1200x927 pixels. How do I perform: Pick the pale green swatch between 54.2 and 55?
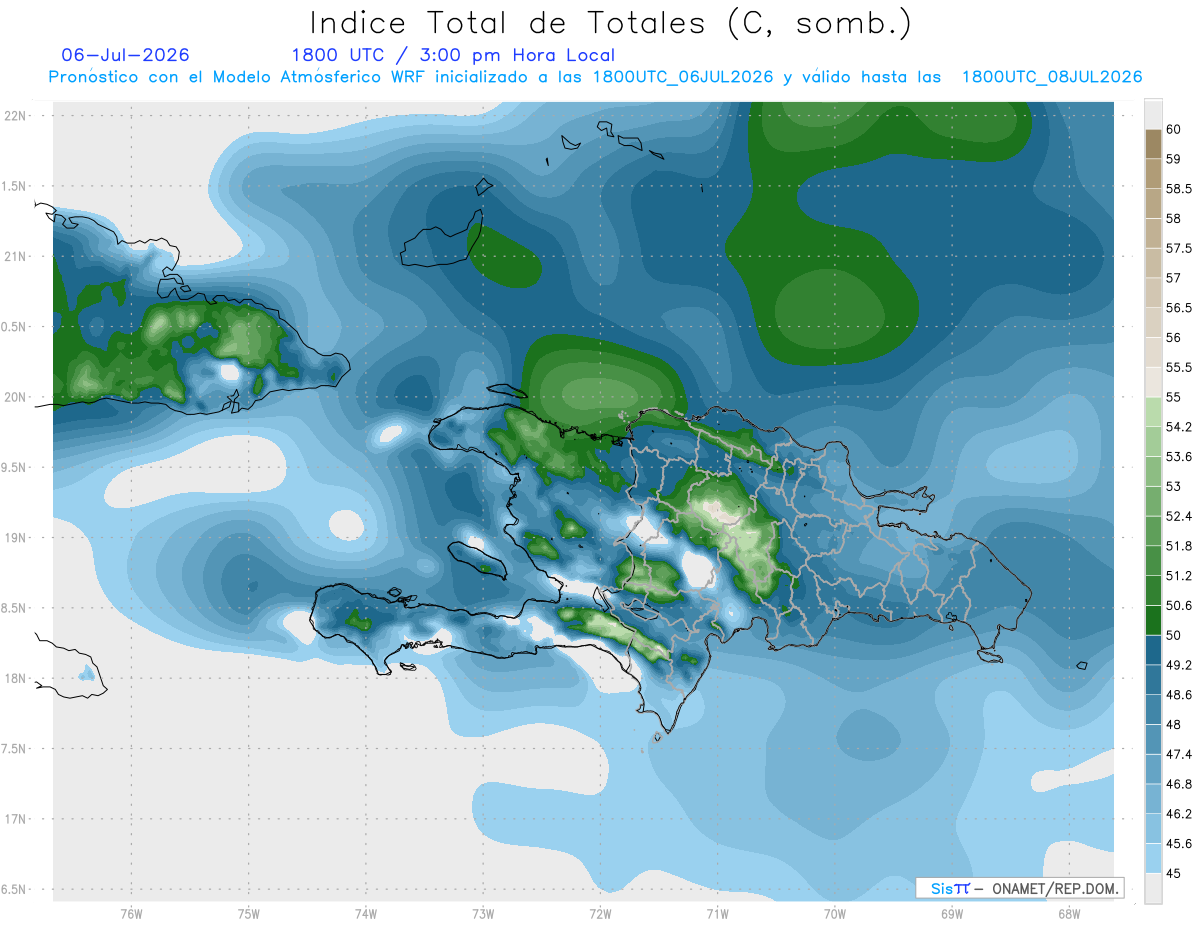1153,412
